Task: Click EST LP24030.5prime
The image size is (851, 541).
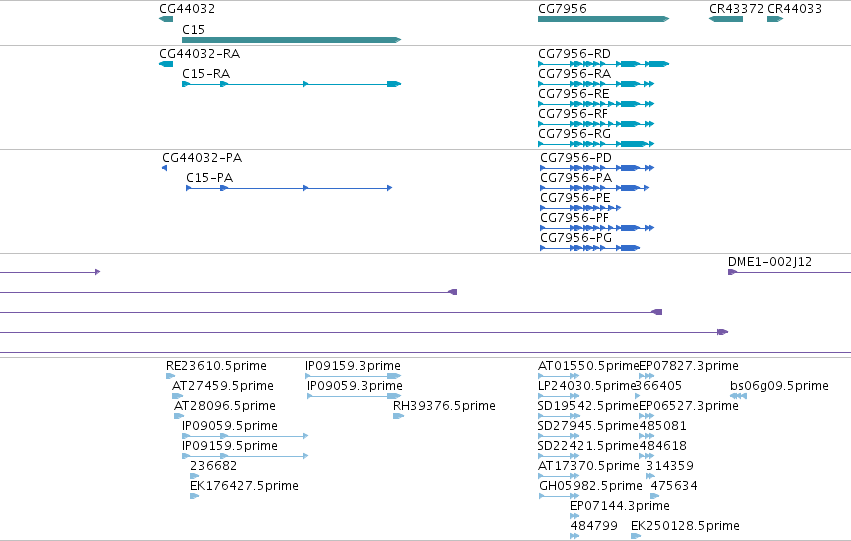Action: pos(558,396)
